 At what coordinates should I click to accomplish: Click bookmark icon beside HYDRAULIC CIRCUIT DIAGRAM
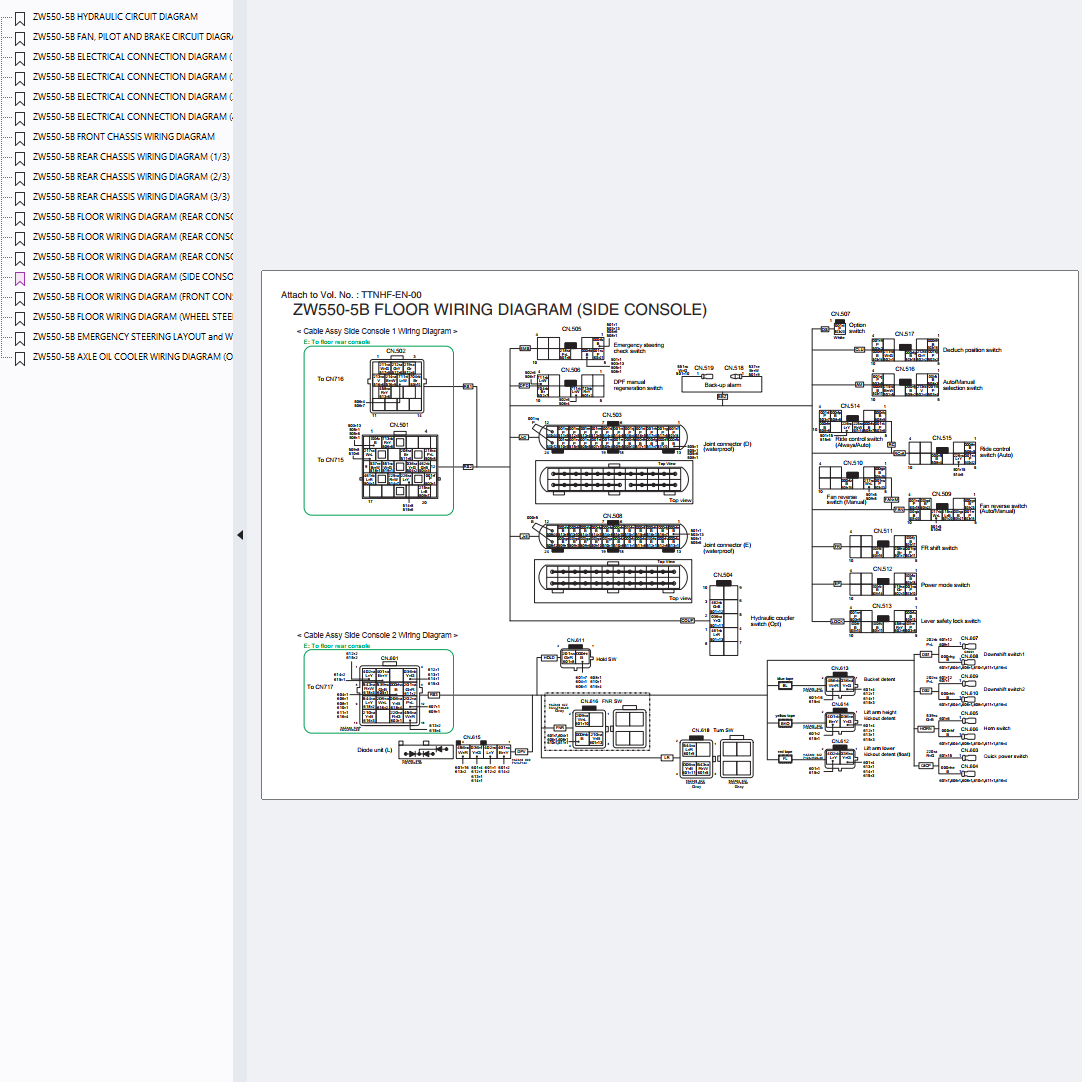[x=20, y=19]
